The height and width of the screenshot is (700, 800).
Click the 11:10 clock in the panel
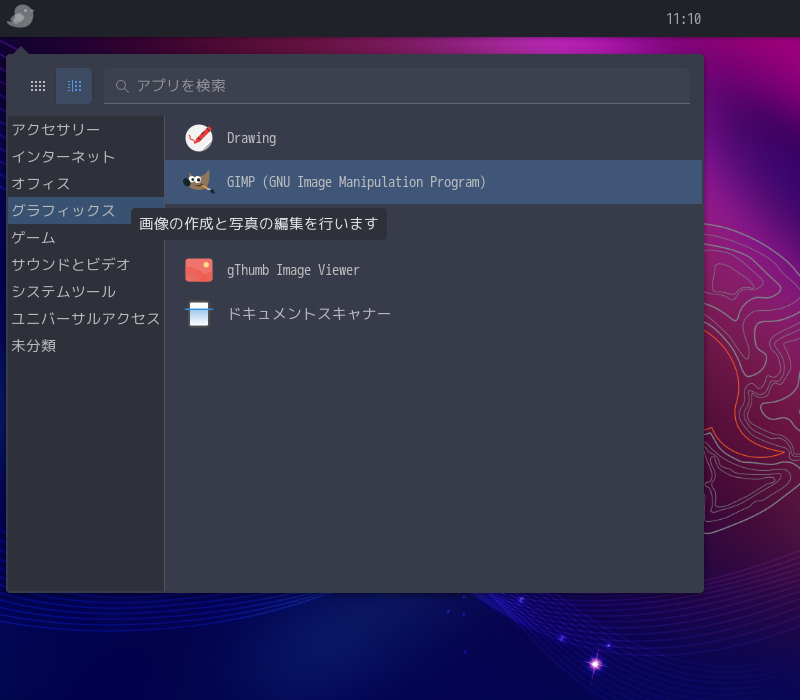(x=683, y=19)
